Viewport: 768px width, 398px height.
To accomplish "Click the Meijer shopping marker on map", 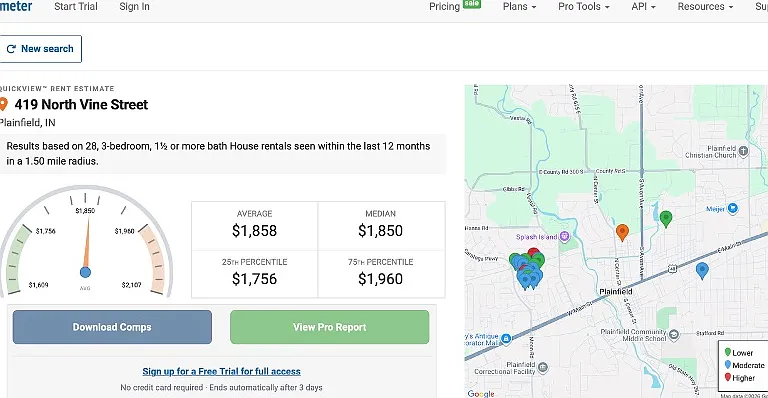I will pyautogui.click(x=733, y=209).
